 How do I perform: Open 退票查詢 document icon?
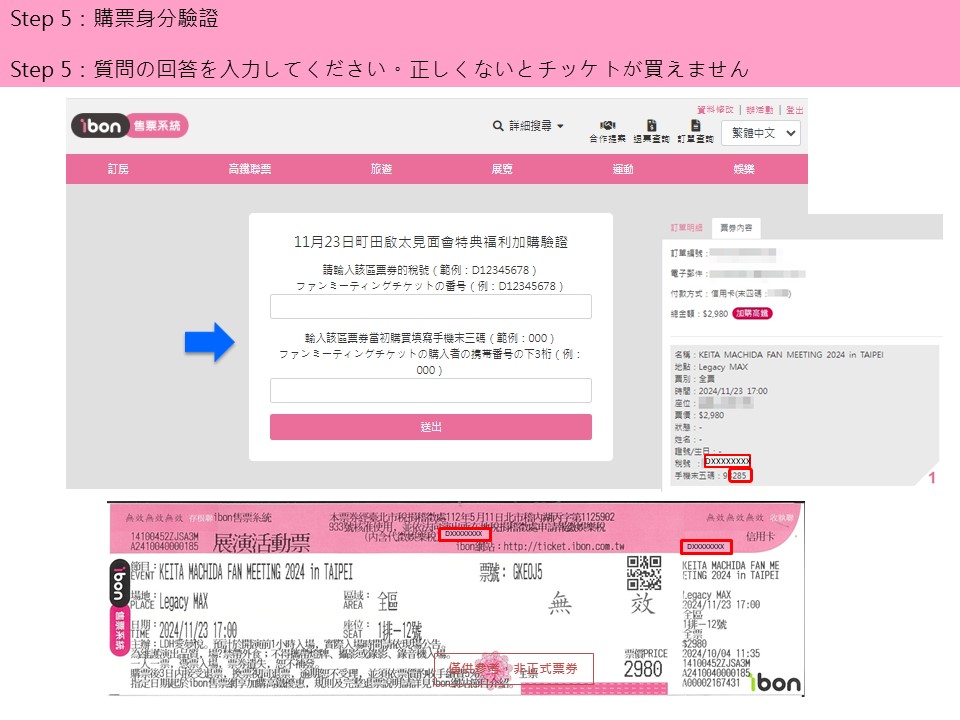[651, 126]
